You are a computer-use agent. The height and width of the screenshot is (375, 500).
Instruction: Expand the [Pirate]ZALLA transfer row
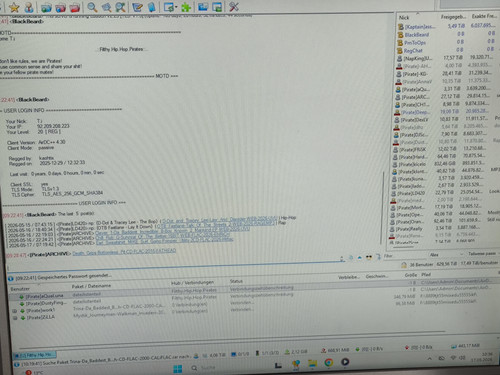[15, 318]
